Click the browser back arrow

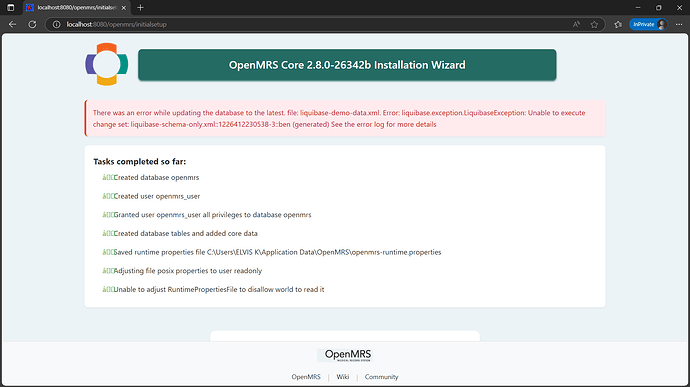tap(12, 24)
